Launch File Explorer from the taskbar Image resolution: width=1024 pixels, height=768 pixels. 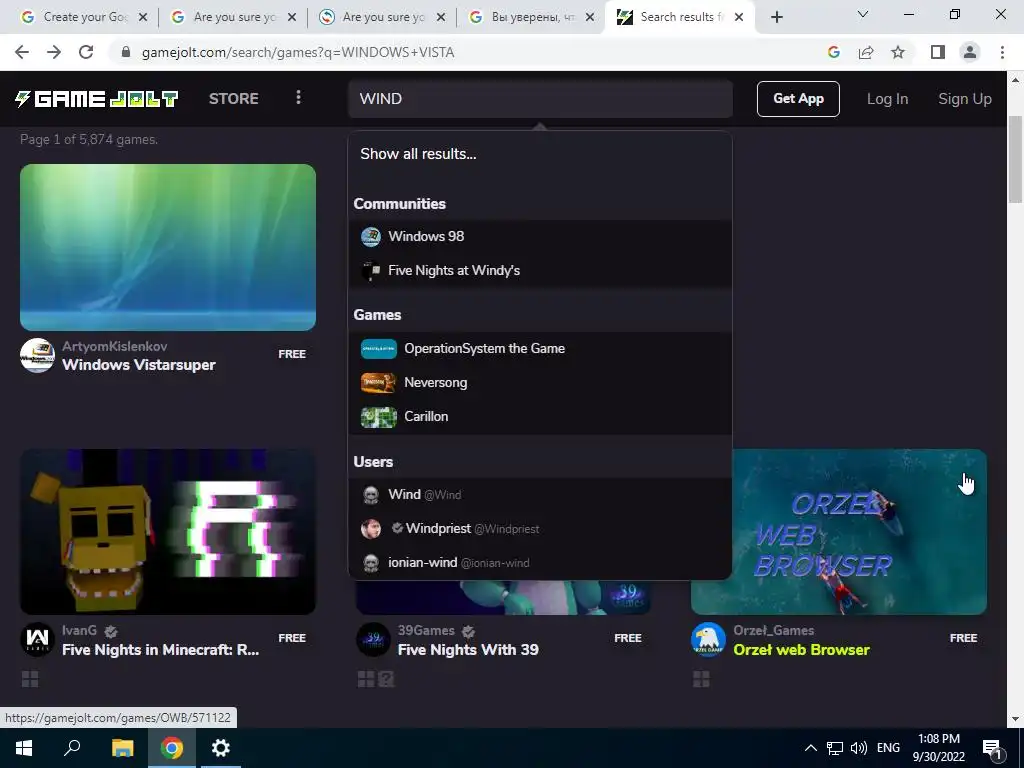click(x=122, y=748)
